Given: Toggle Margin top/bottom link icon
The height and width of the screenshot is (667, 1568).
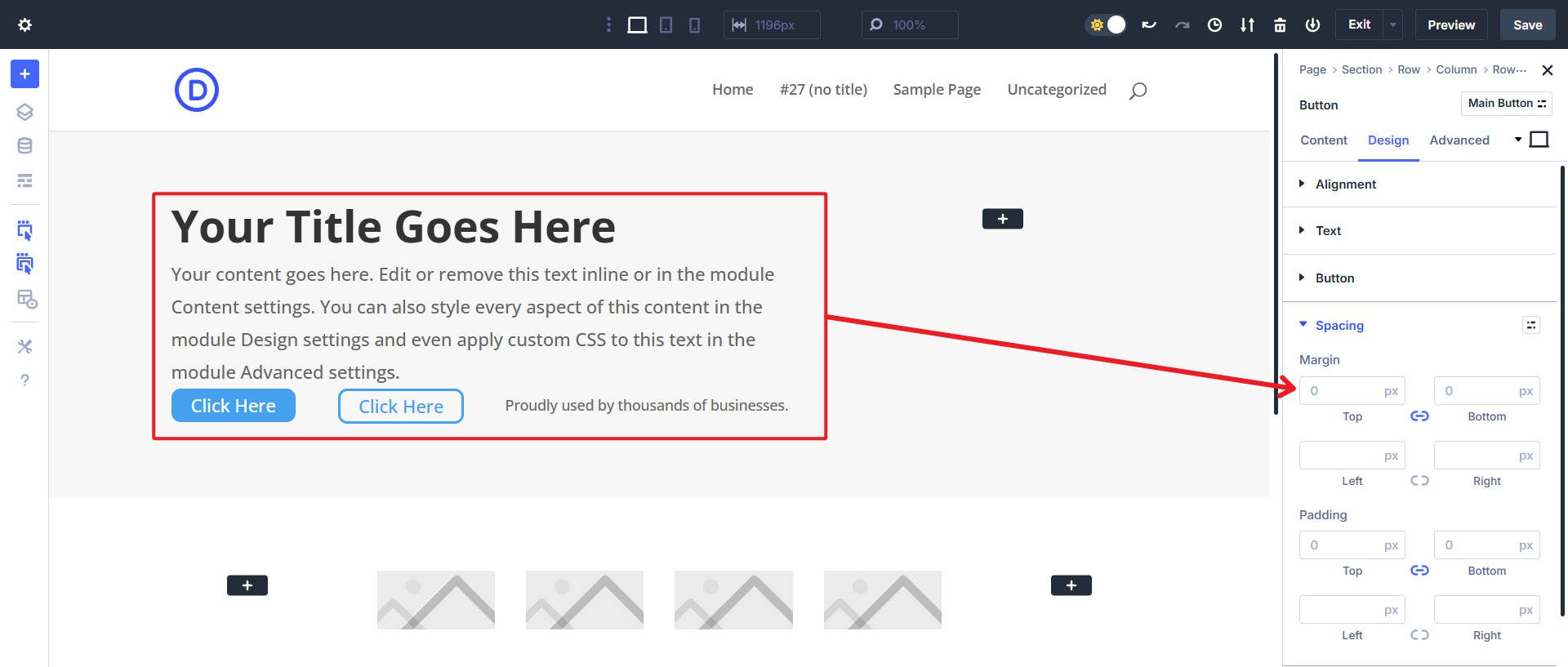Looking at the screenshot, I should (x=1419, y=416).
